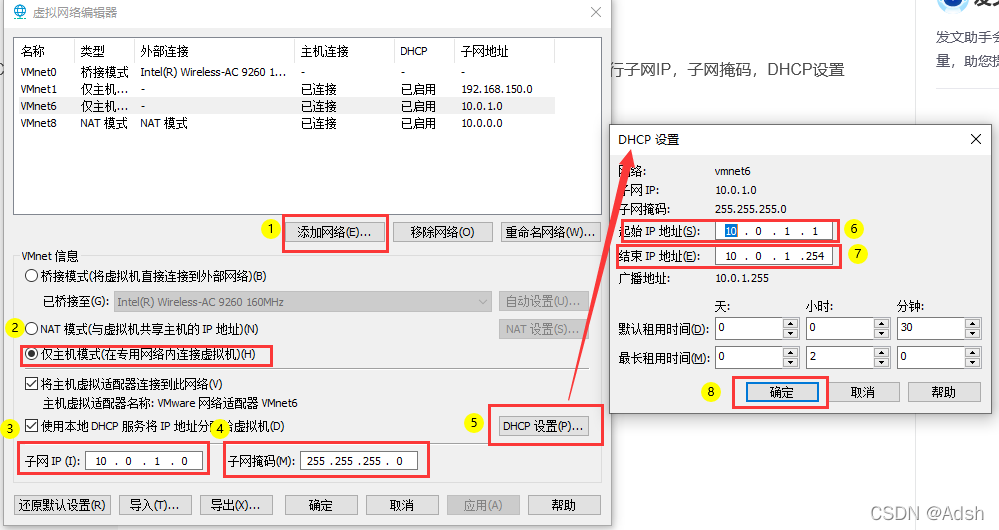This screenshot has height=530, width=999.
Task: Click the 应用(A) button
Action: pyautogui.click(x=483, y=505)
